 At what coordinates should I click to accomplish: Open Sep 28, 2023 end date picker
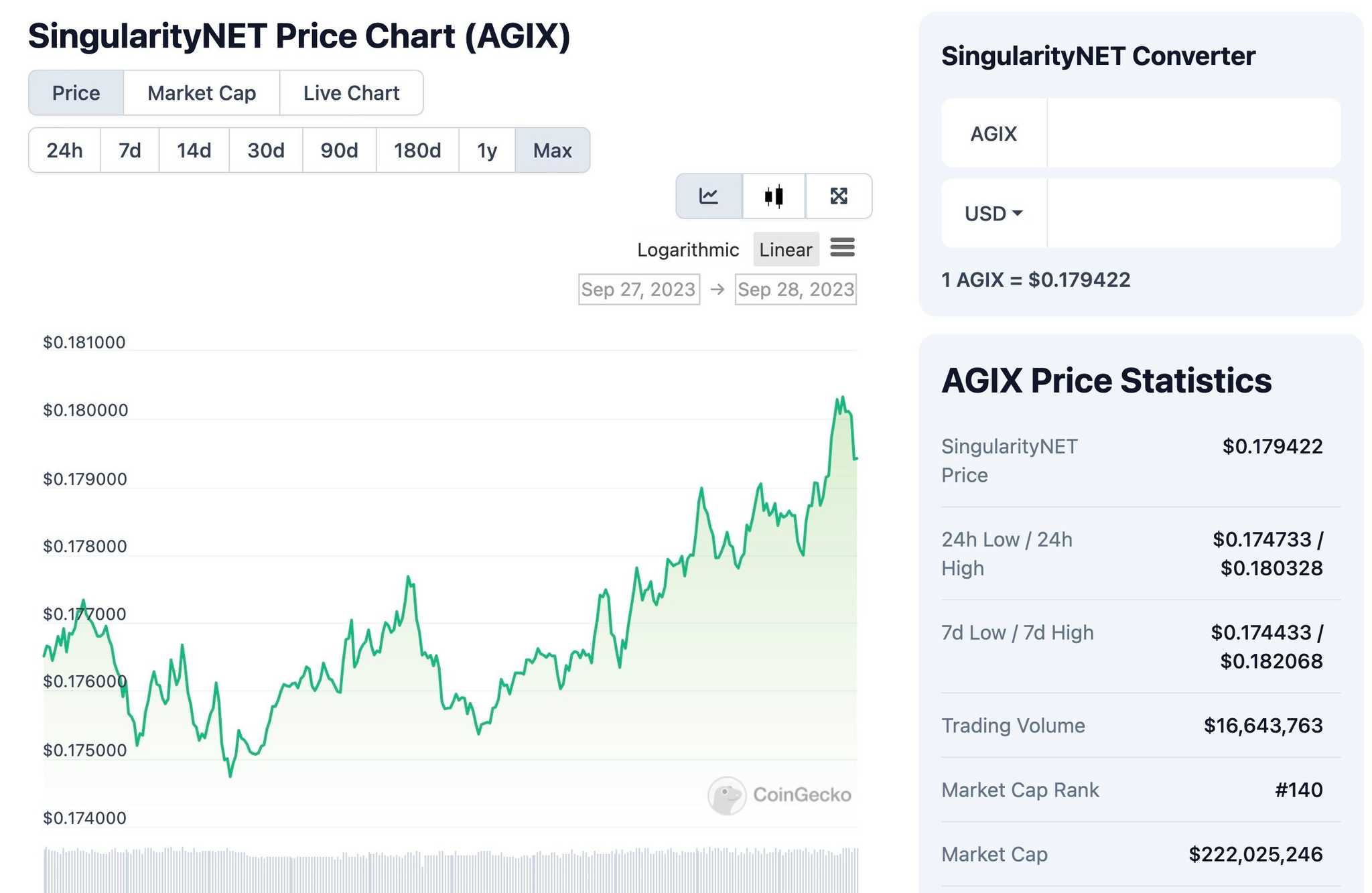[795, 289]
